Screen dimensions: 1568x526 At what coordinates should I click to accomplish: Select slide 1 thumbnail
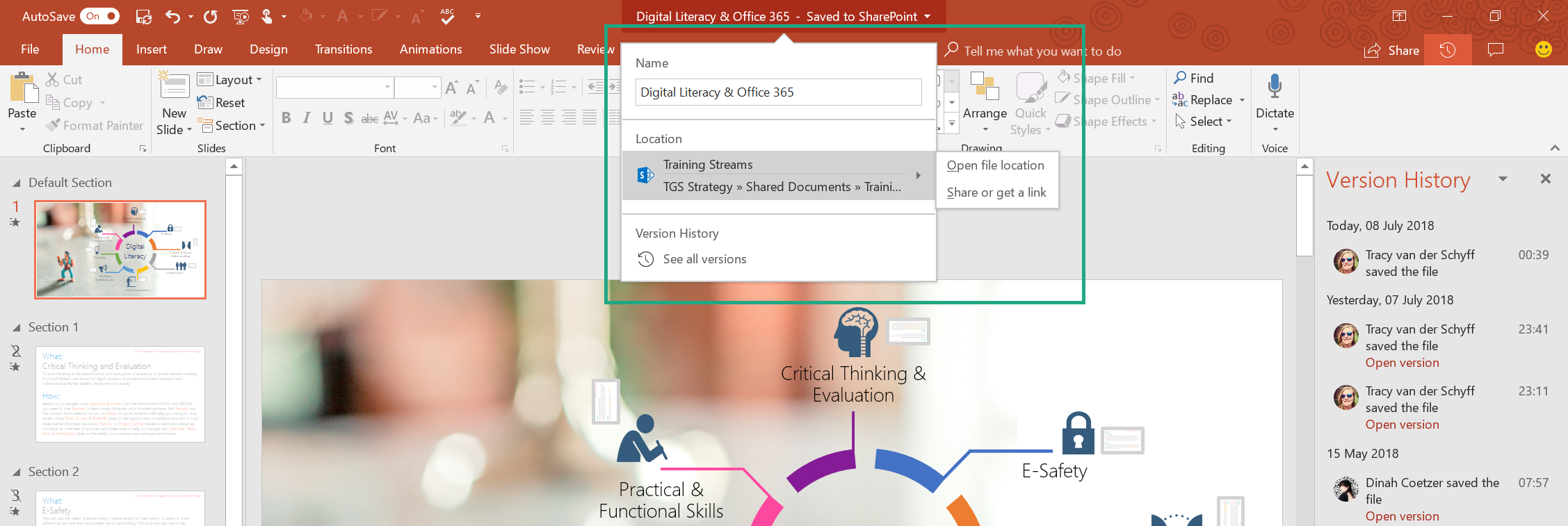(120, 249)
